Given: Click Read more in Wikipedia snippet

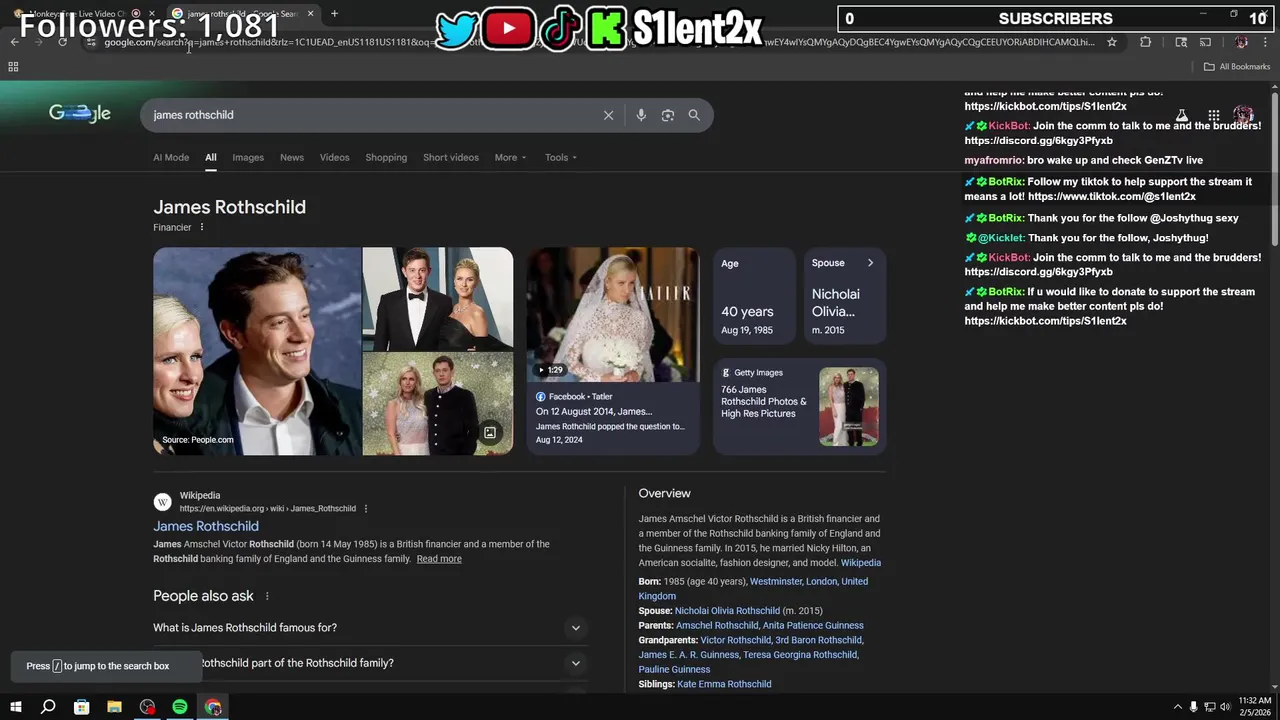Looking at the screenshot, I should pyautogui.click(x=439, y=559).
